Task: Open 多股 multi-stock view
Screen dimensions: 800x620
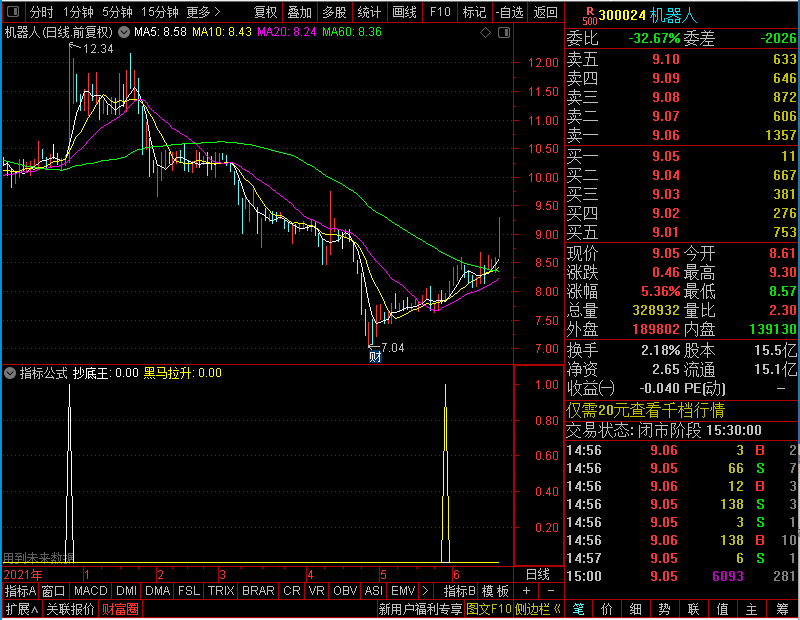Action: tap(334, 12)
